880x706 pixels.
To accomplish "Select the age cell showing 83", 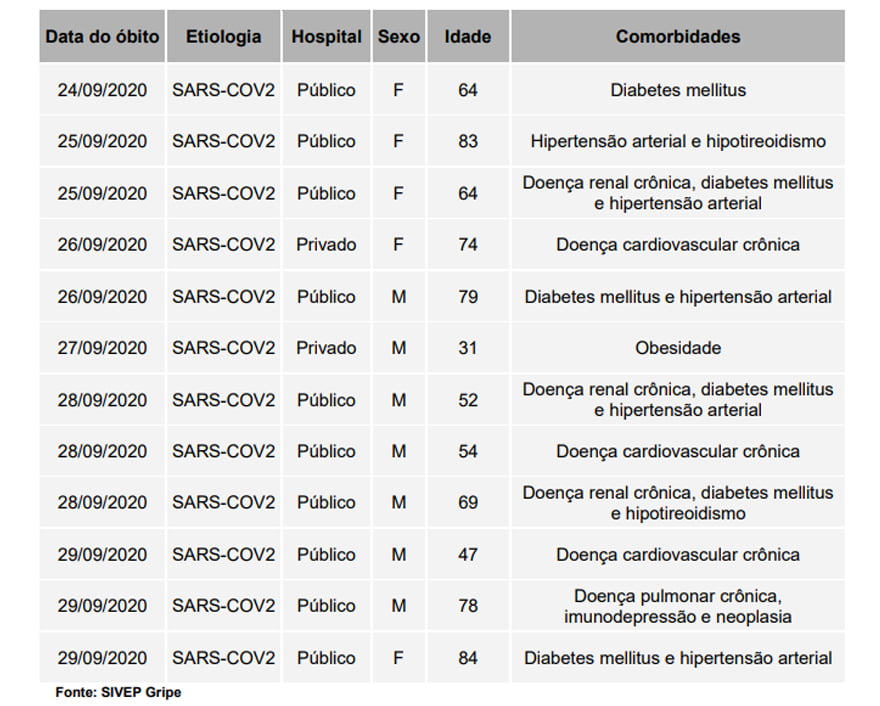I will pos(468,141).
